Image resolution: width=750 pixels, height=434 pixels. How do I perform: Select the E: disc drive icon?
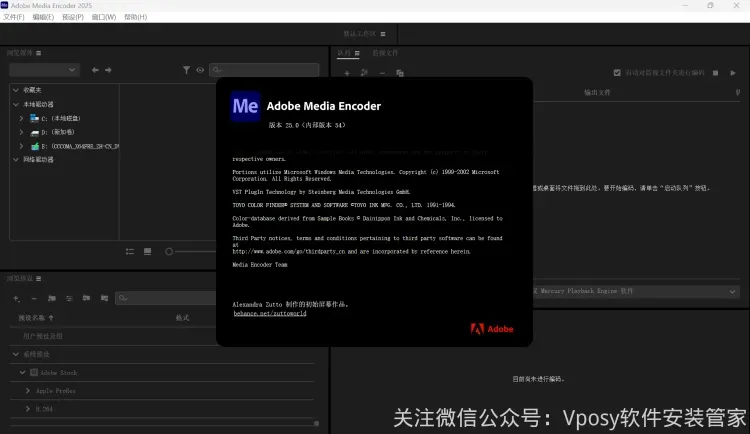(x=34, y=146)
